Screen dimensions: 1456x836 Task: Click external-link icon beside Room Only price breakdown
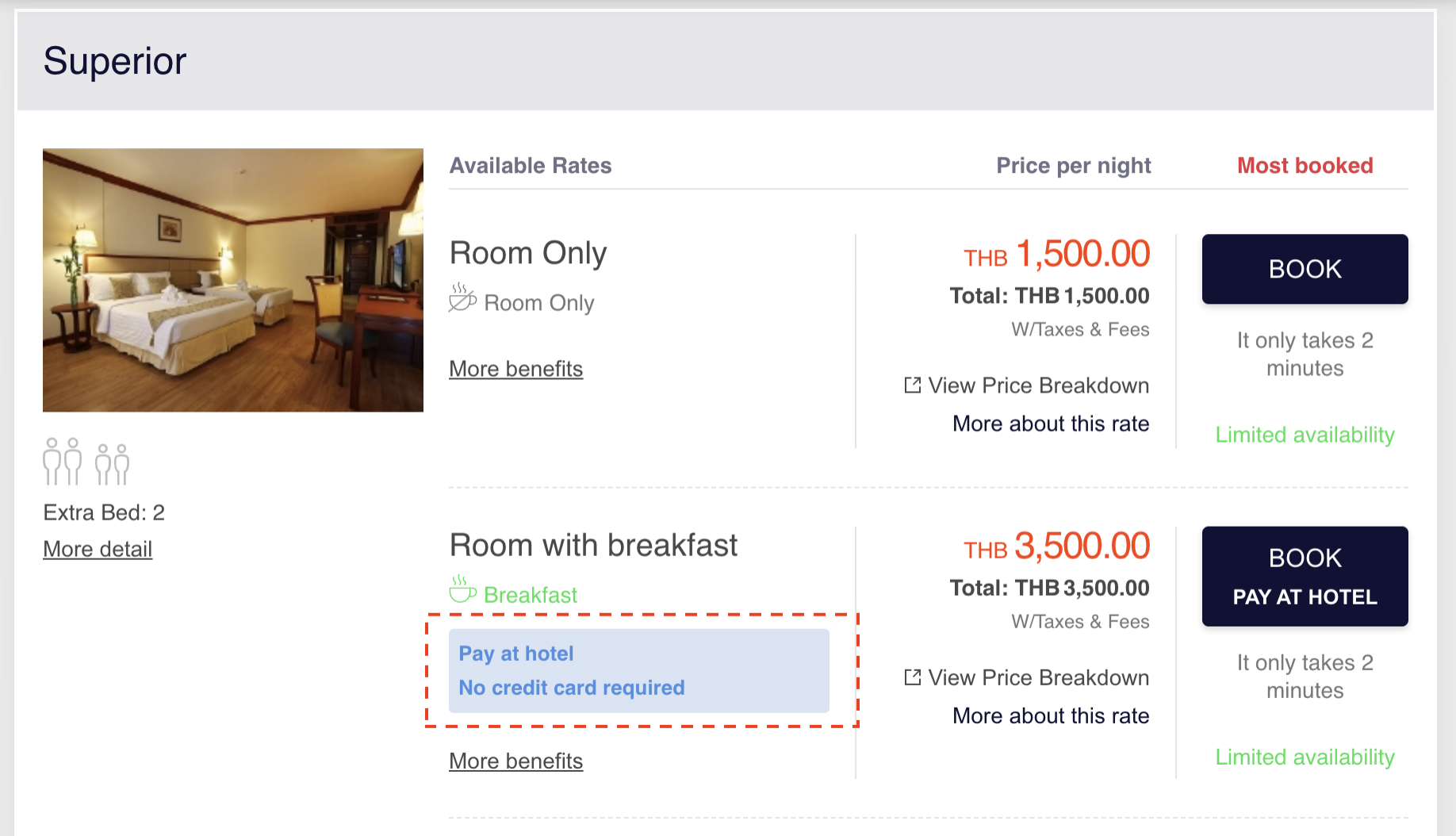click(913, 385)
